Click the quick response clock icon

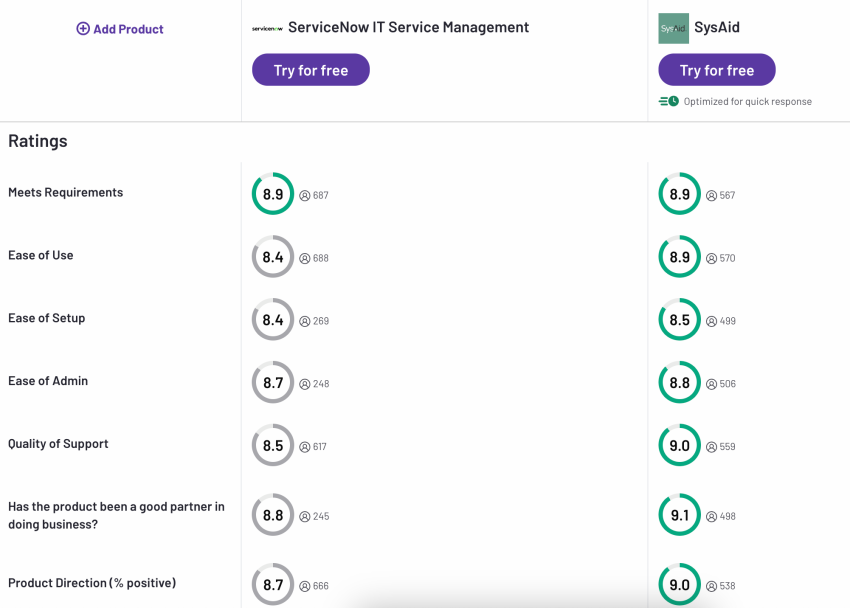click(668, 101)
